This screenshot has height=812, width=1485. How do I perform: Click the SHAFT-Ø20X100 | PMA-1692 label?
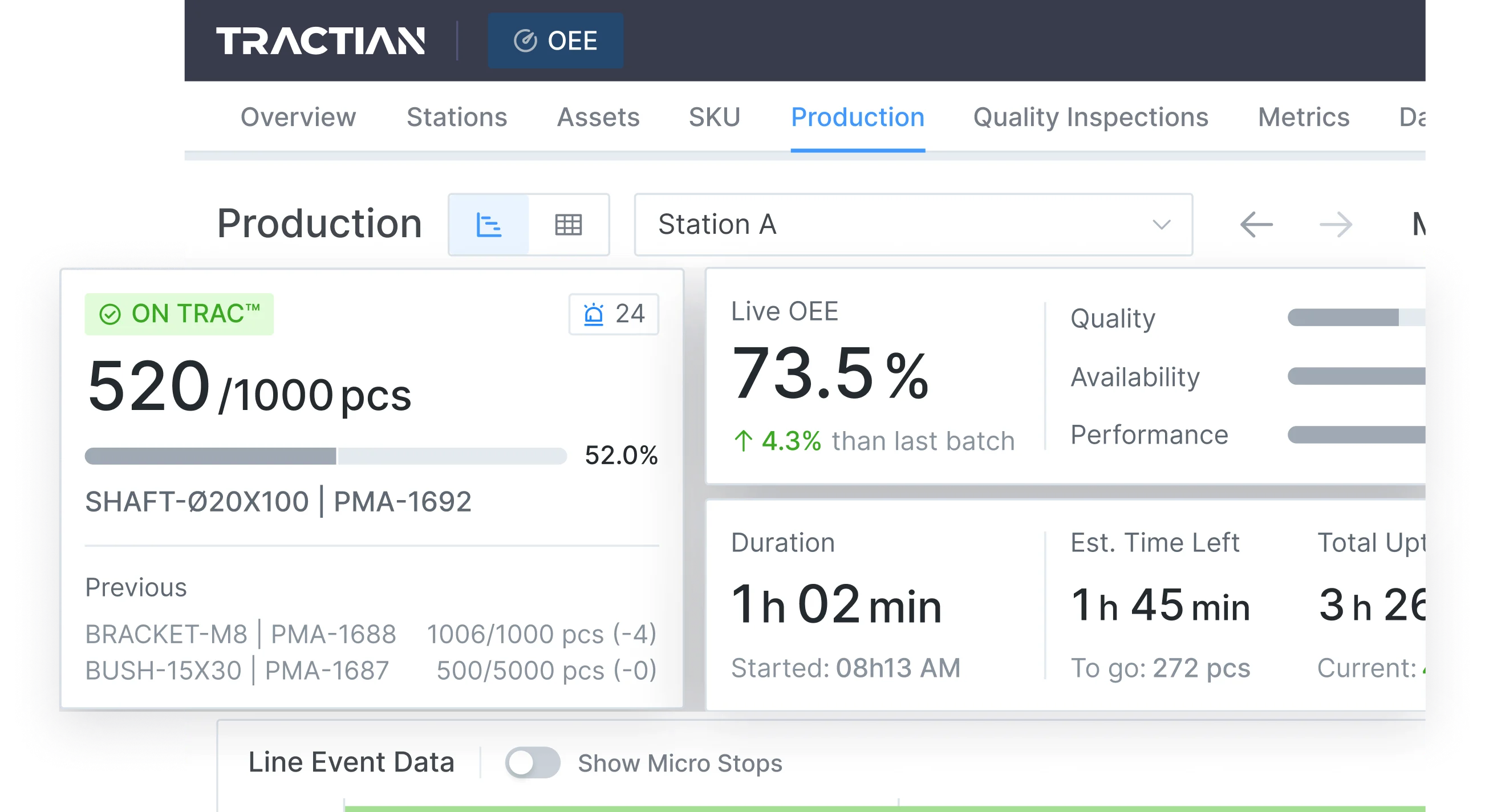click(x=278, y=501)
